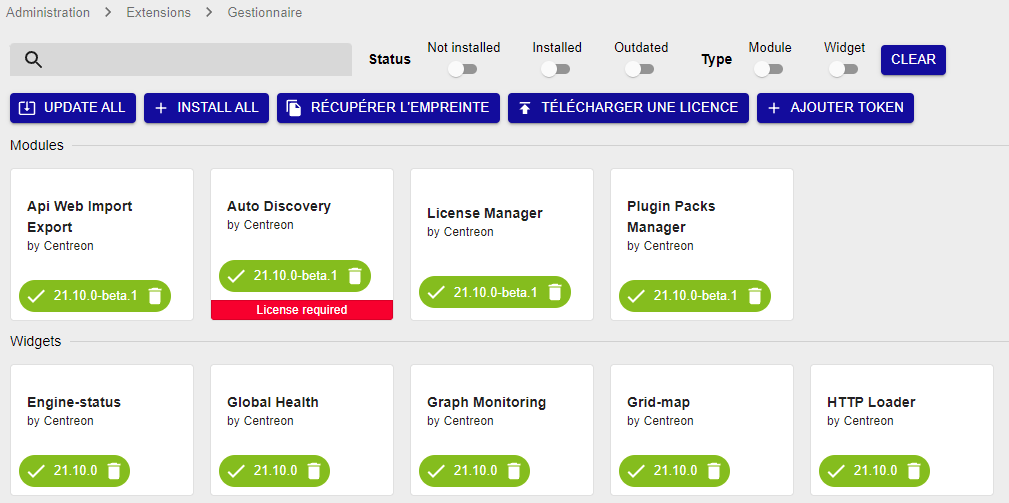Viewport: 1009px width, 503px height.
Task: Switch on the Module type filter
Action: 768,69
